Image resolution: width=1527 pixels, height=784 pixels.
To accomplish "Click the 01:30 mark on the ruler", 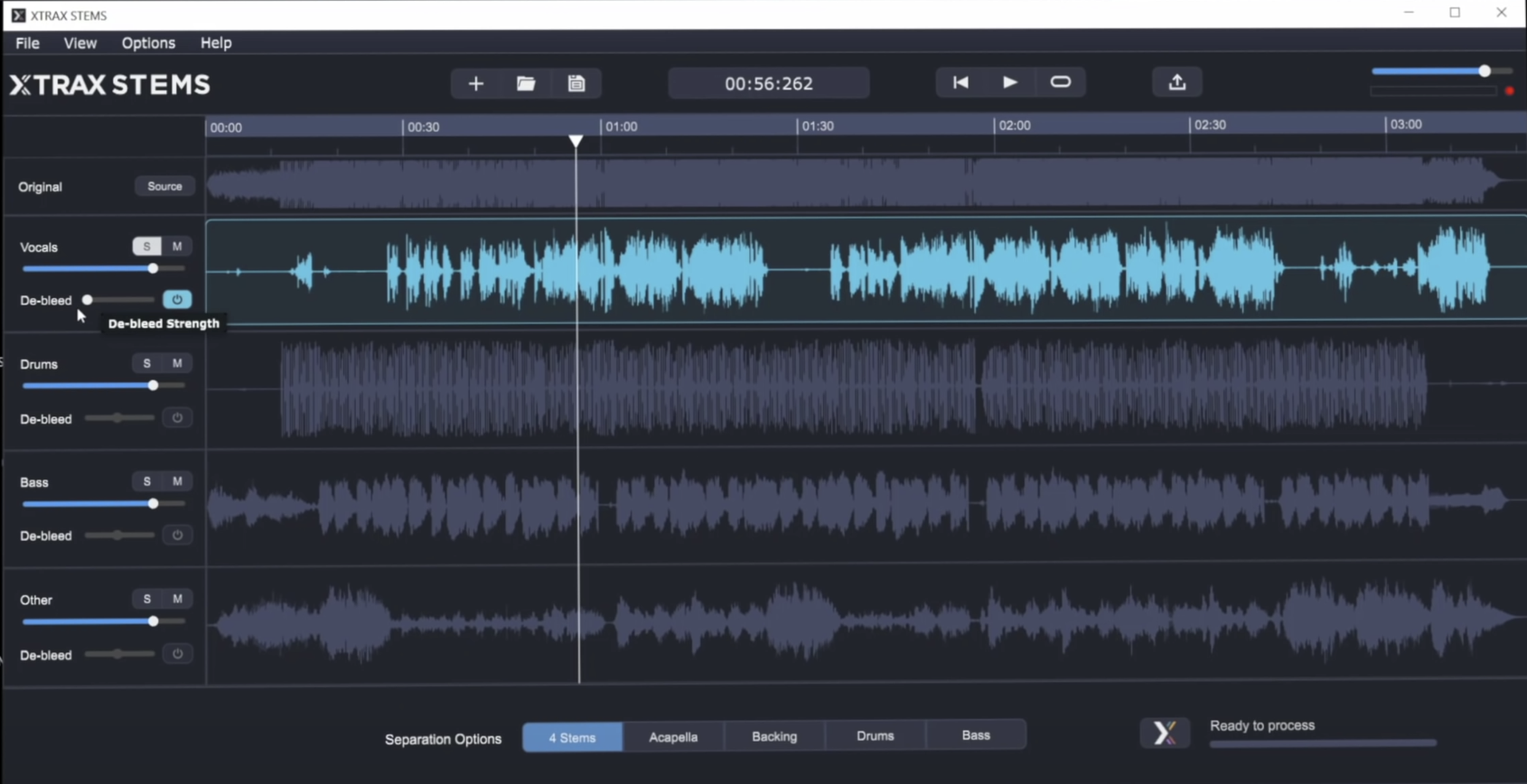I will point(818,126).
